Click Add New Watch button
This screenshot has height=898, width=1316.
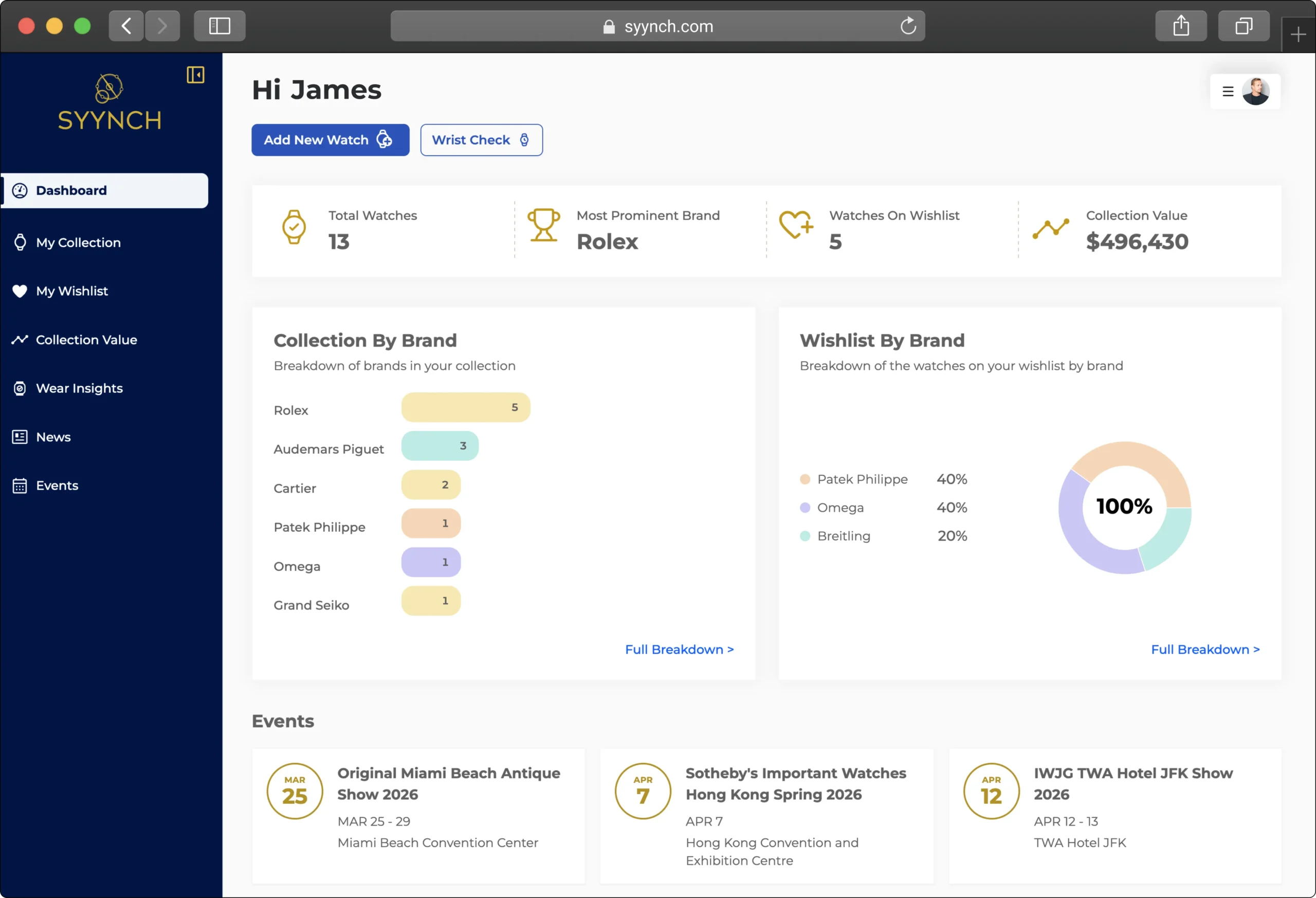330,140
